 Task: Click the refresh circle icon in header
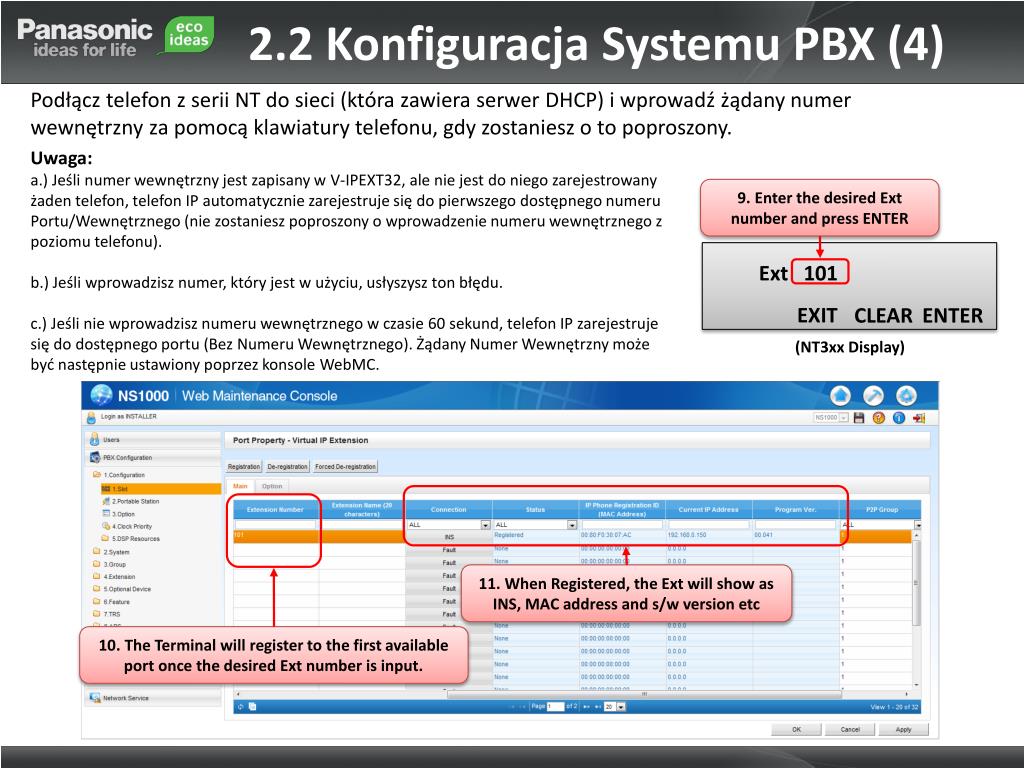(x=906, y=395)
